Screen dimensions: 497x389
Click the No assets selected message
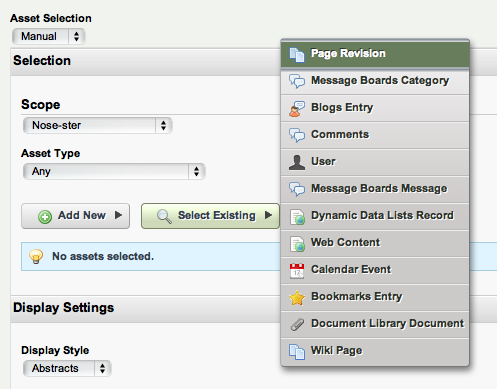pos(103,256)
